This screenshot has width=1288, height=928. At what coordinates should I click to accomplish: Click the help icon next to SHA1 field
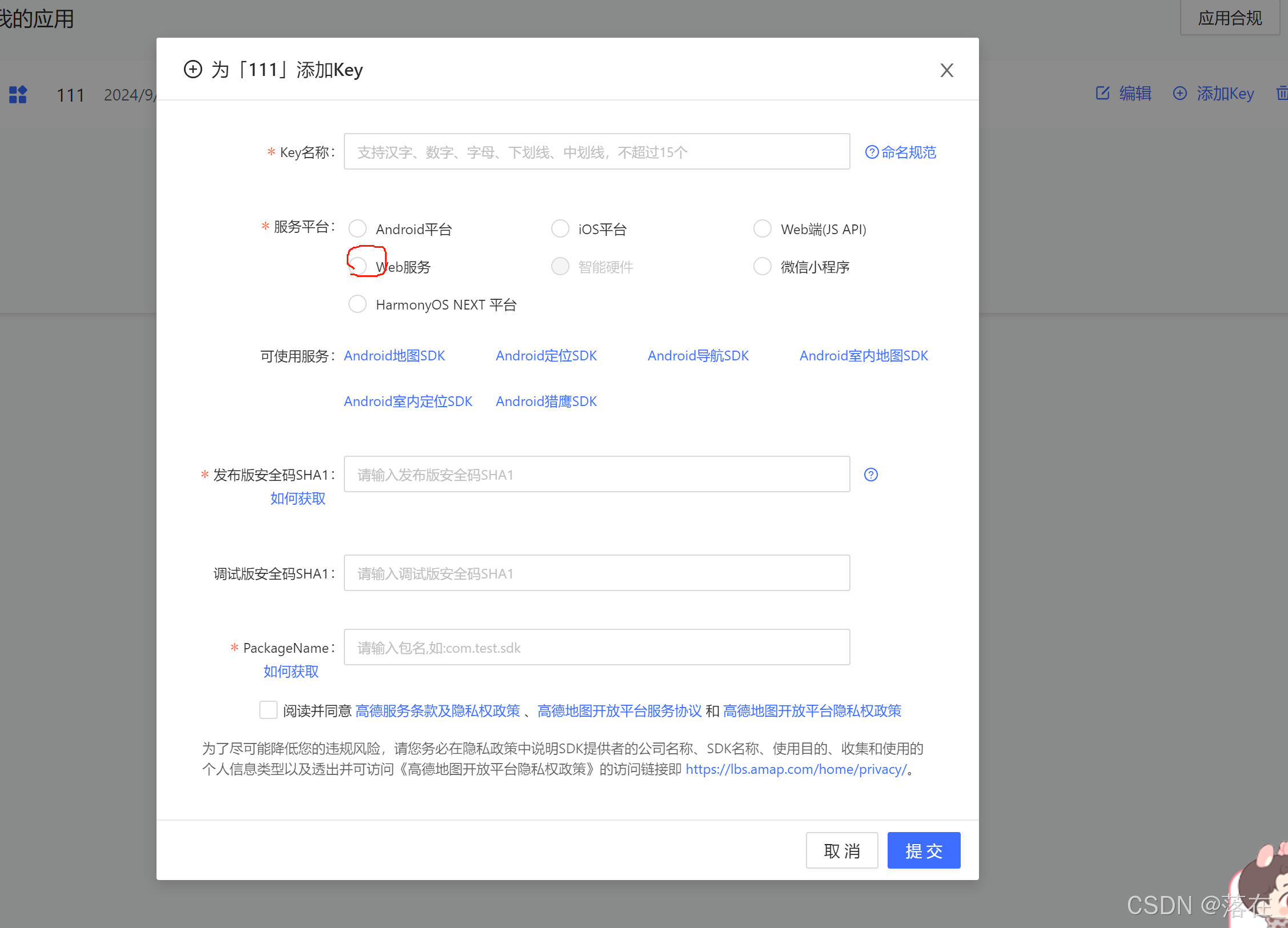click(870, 475)
